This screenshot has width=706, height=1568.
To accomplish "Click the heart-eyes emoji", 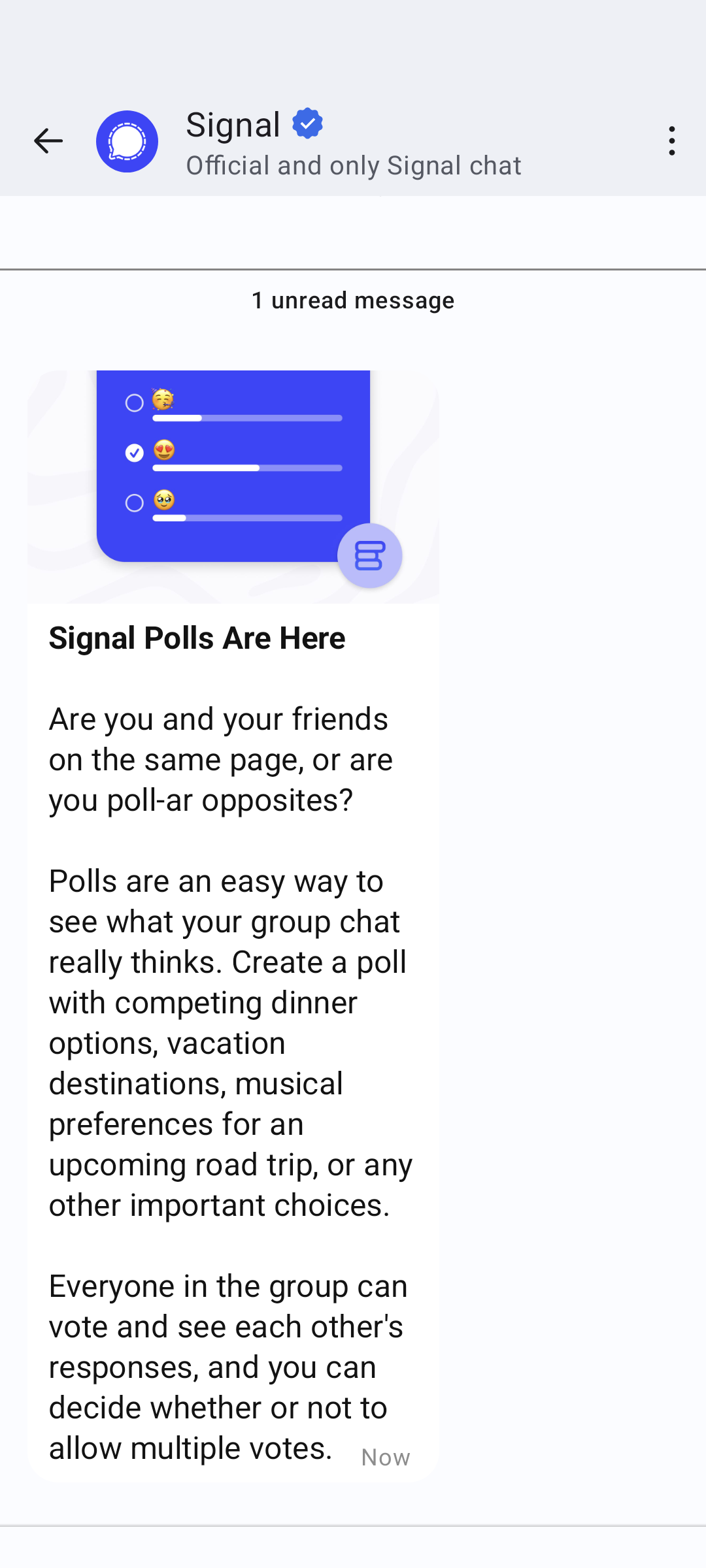I will 164,449.
